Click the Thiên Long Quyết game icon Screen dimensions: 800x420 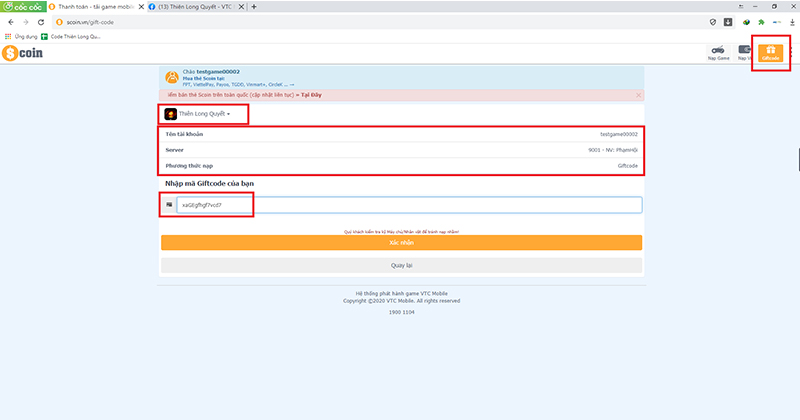pyautogui.click(x=170, y=114)
